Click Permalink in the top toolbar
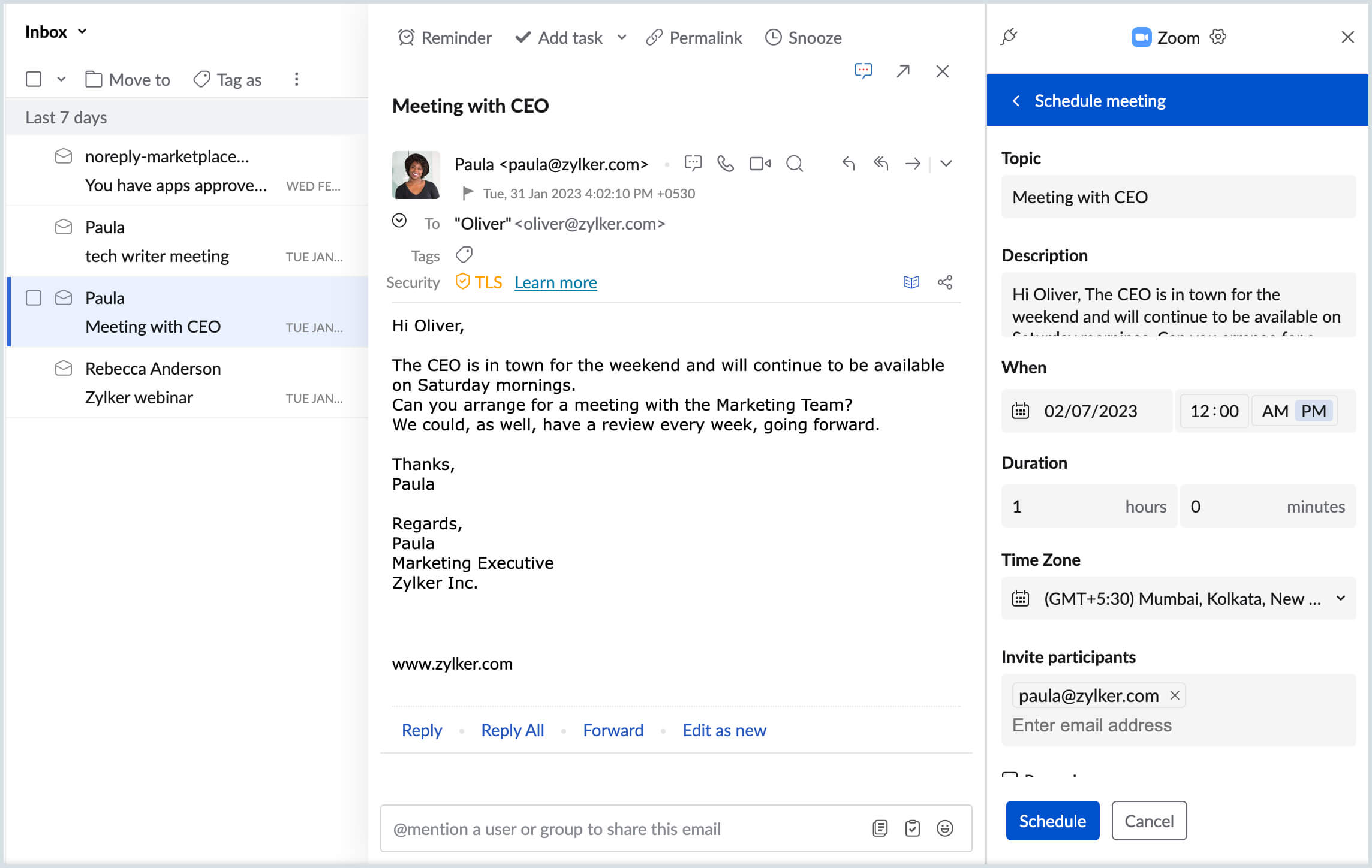Viewport: 1372px width, 868px height. 694,38
